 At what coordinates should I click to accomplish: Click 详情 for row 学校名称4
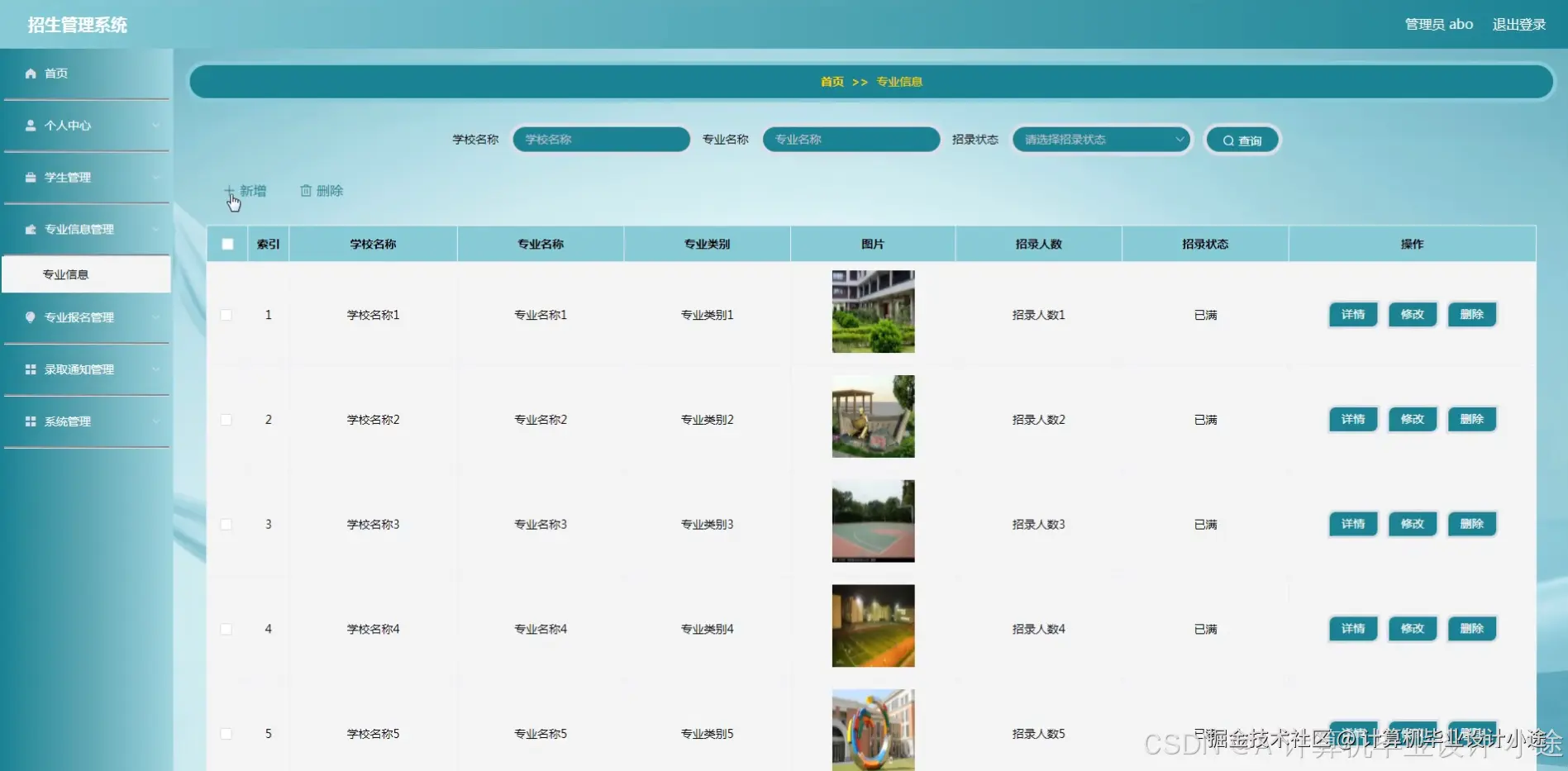point(1353,629)
